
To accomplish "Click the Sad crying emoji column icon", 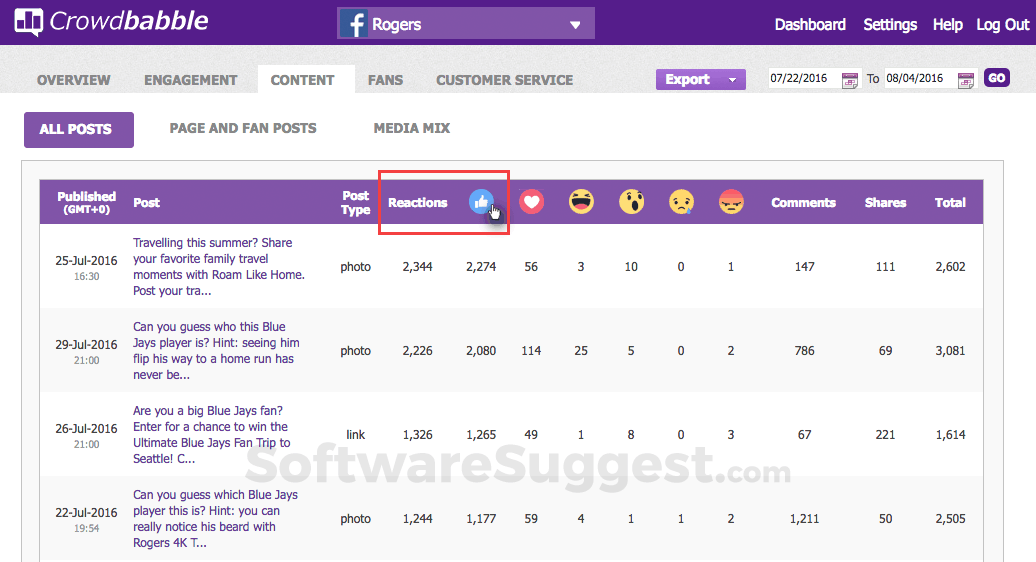I will tap(681, 201).
